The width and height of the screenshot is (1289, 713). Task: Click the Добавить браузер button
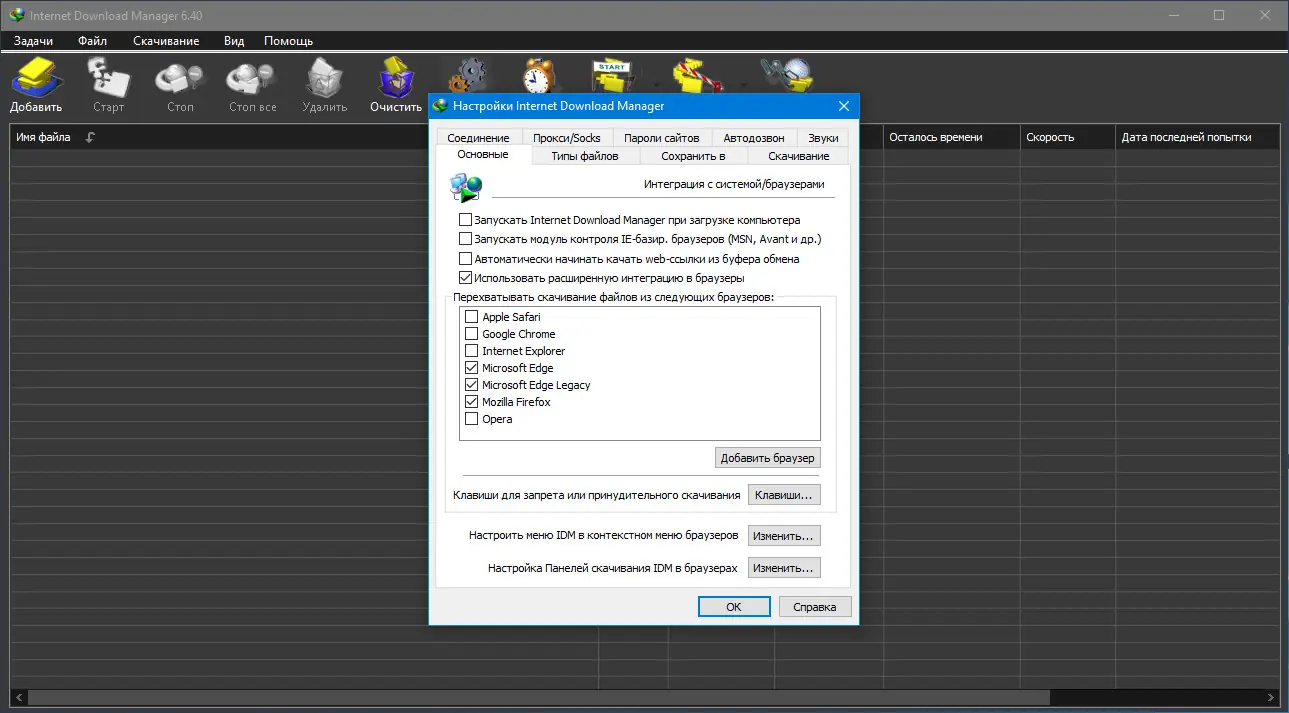768,458
